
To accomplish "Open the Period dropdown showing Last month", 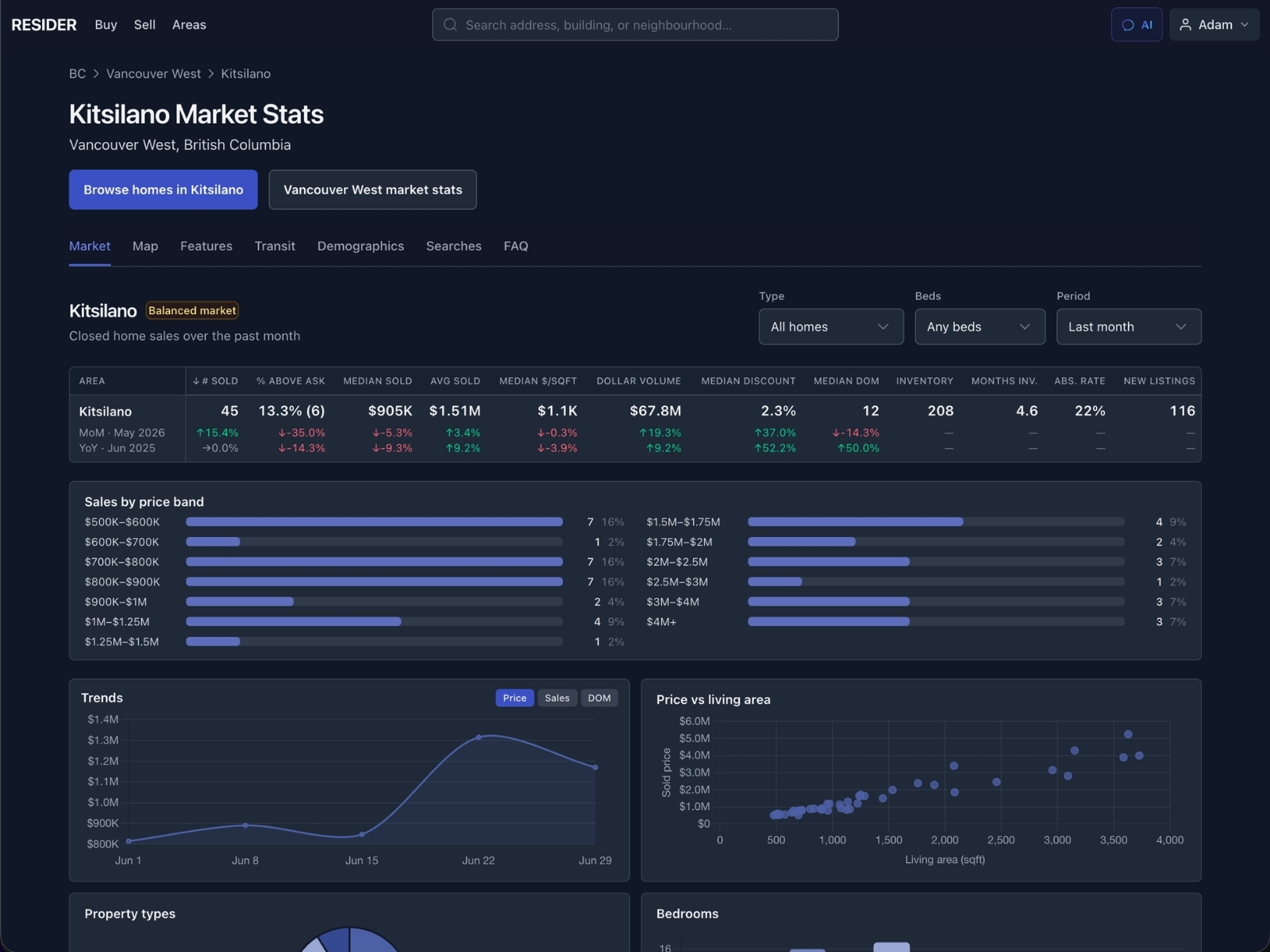I will pyautogui.click(x=1129, y=327).
